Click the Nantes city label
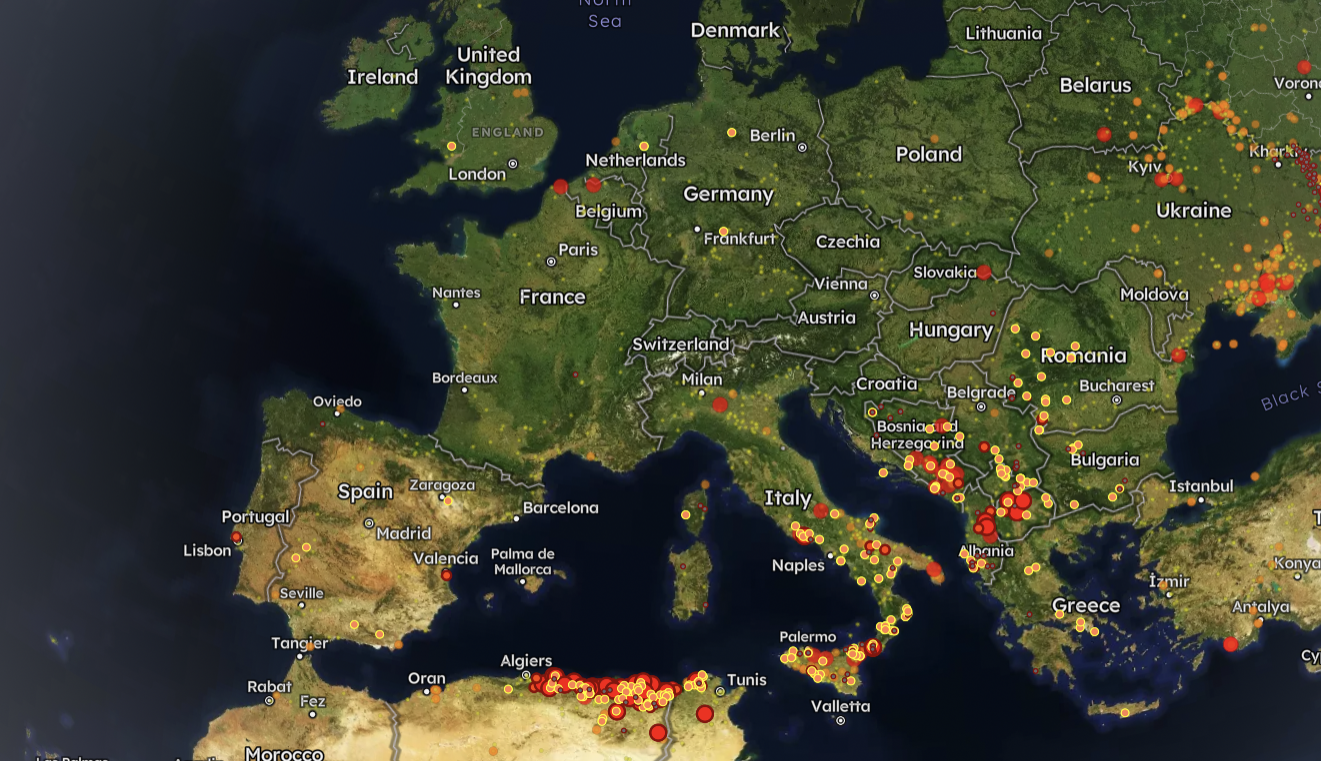Screen dimensions: 1321x761 (456, 293)
